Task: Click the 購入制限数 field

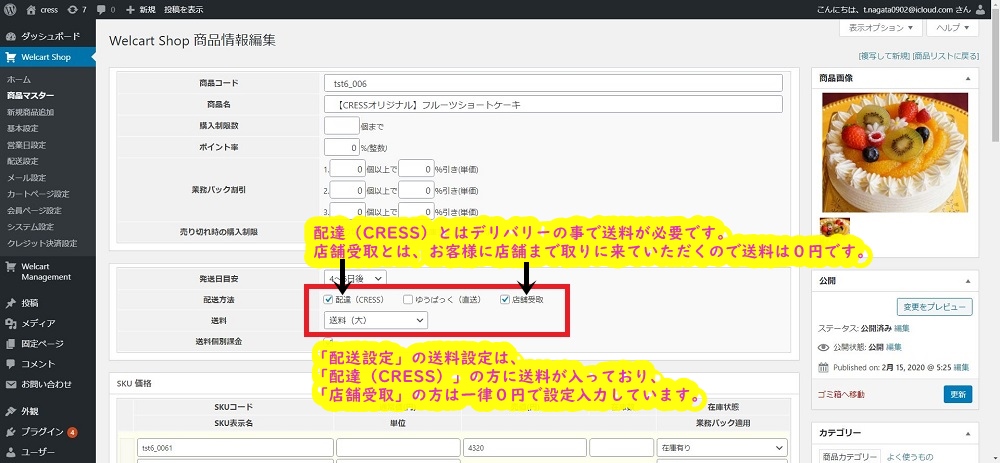Action: tap(341, 126)
